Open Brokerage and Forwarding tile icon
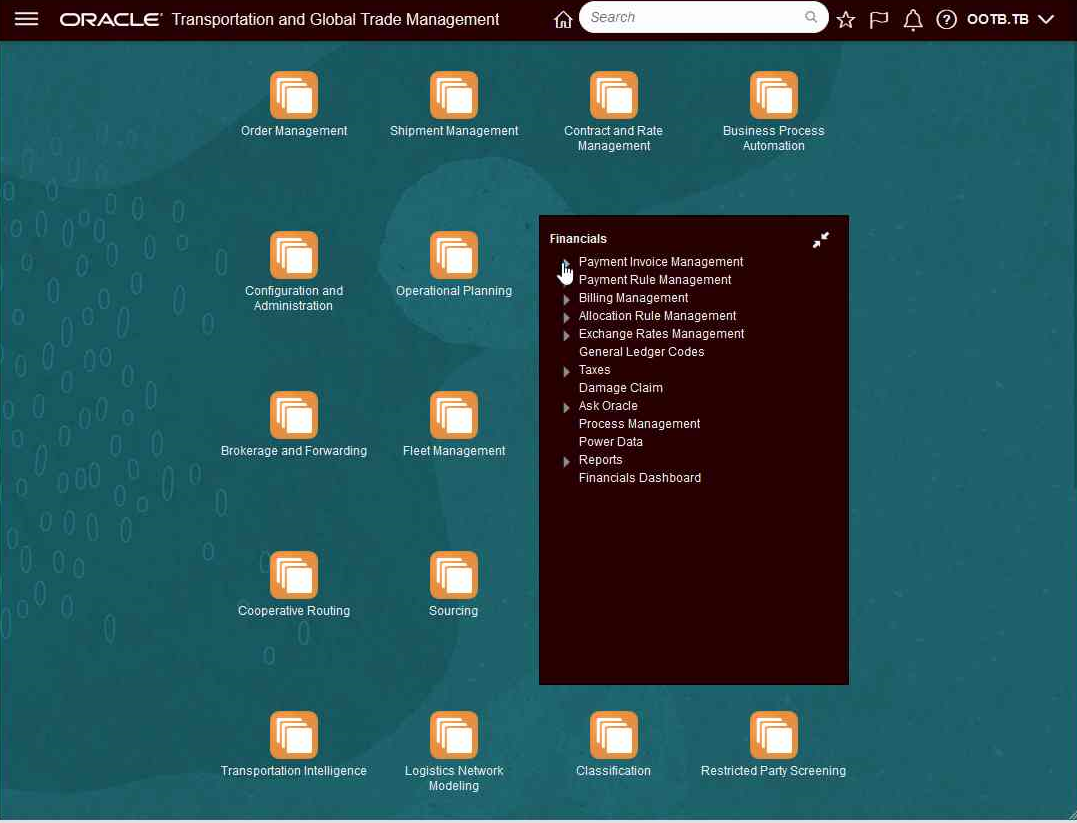1077x823 pixels. coord(294,415)
